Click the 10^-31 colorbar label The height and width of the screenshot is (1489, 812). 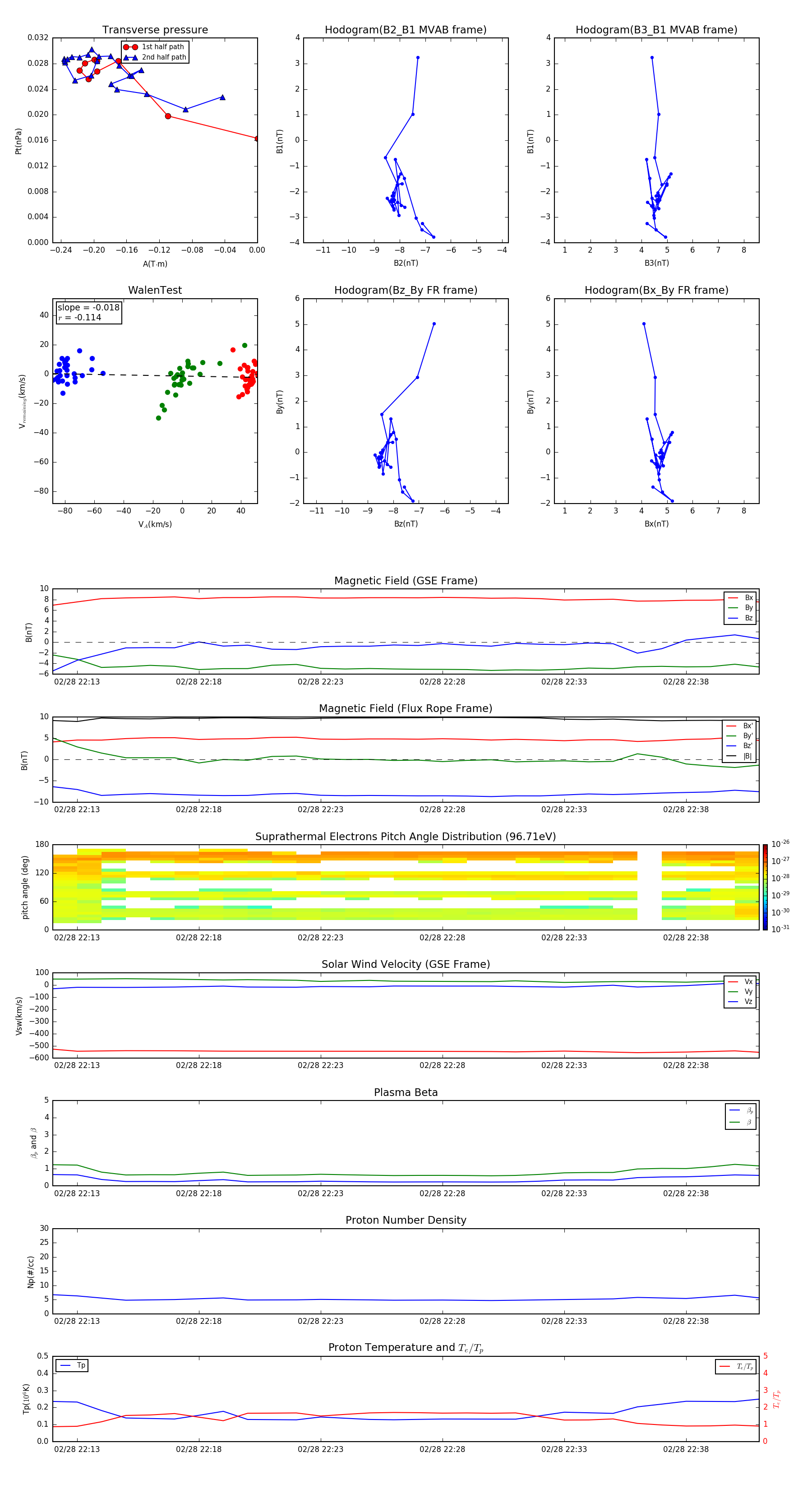coord(780,929)
